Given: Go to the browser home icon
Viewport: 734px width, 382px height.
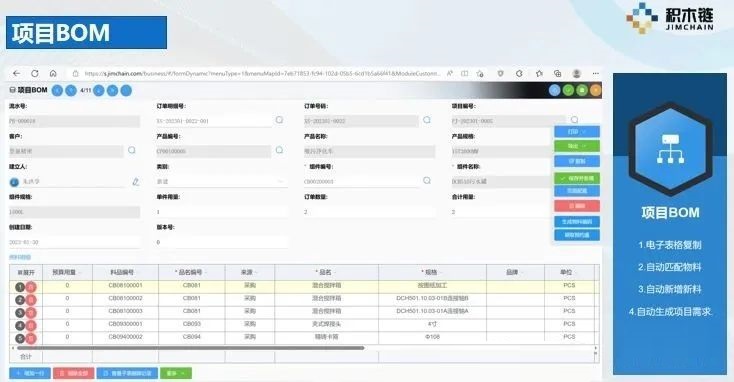Looking at the screenshot, I should click(x=53, y=73).
